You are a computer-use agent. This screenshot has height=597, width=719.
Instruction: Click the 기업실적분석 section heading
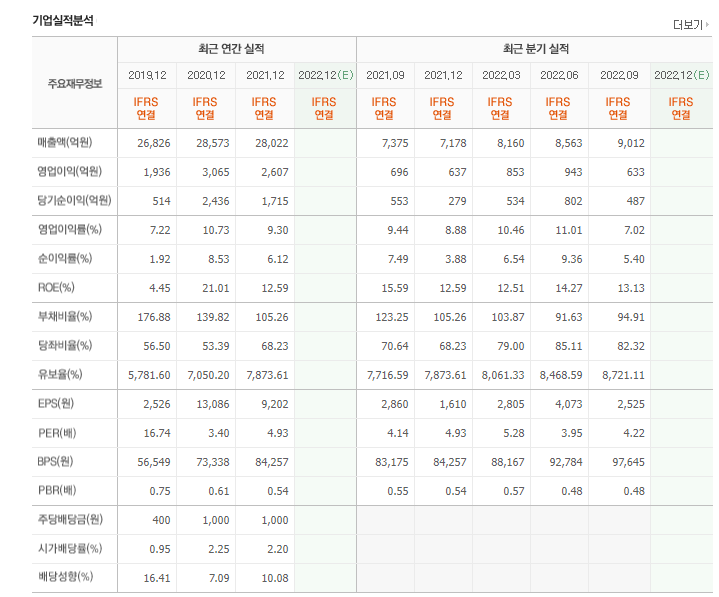point(63,21)
